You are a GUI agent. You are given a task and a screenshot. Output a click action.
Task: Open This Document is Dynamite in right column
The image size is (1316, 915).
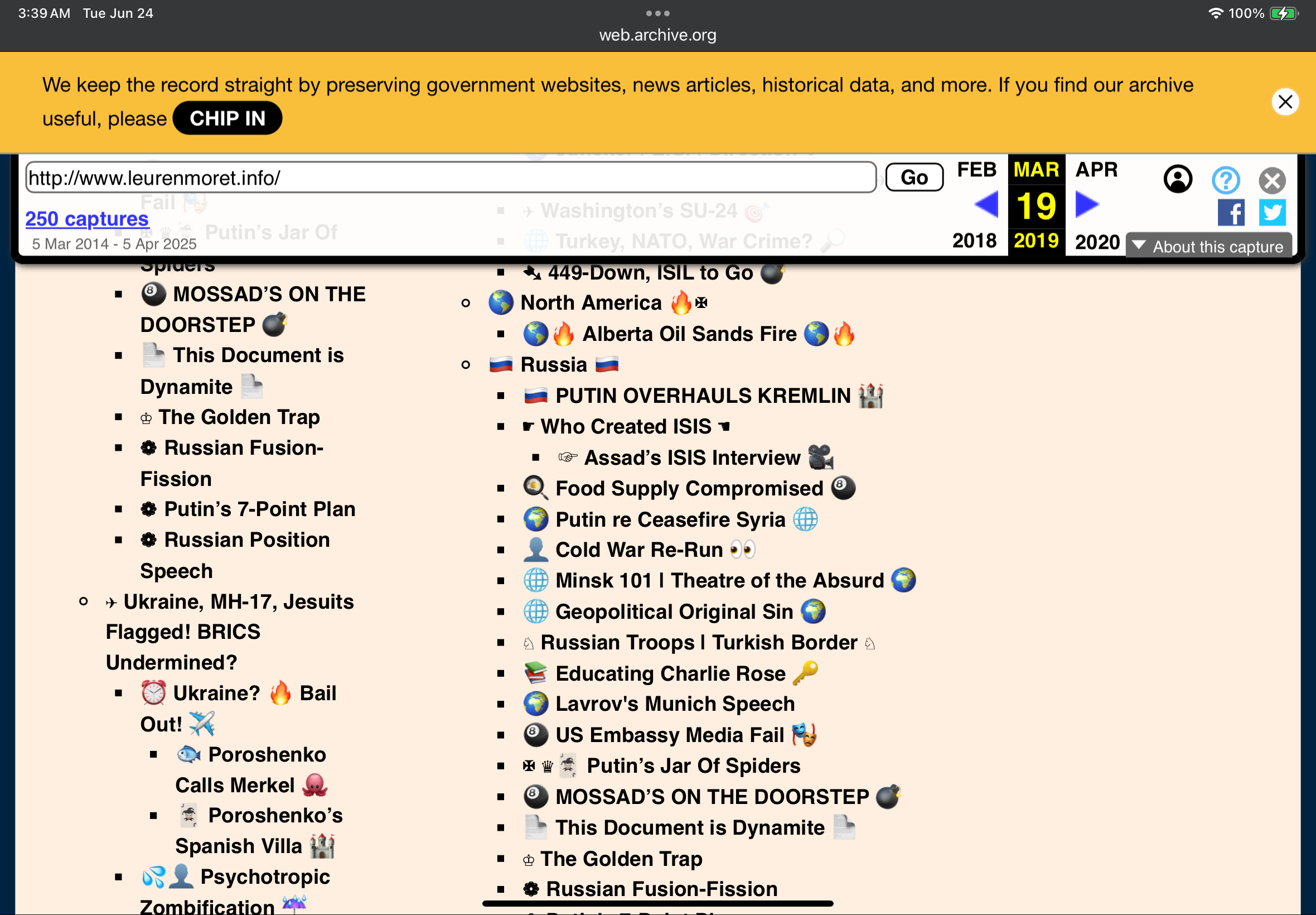689,828
